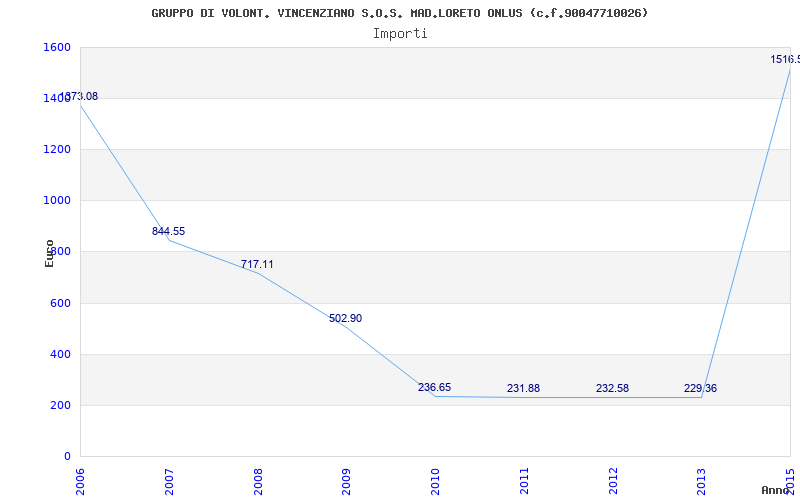
Task: Select the data label 1373.08
Action: (x=79, y=96)
